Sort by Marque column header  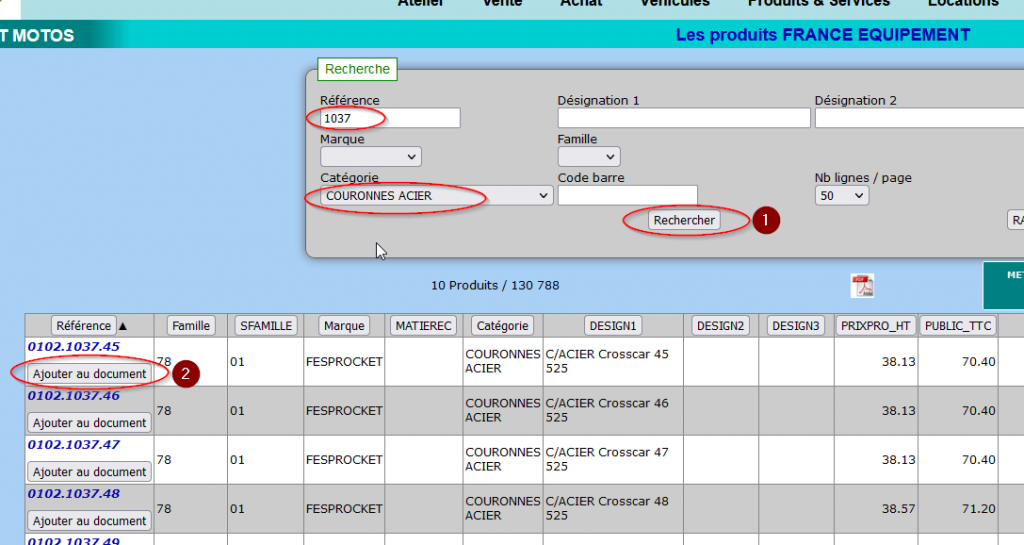pyautogui.click(x=344, y=326)
